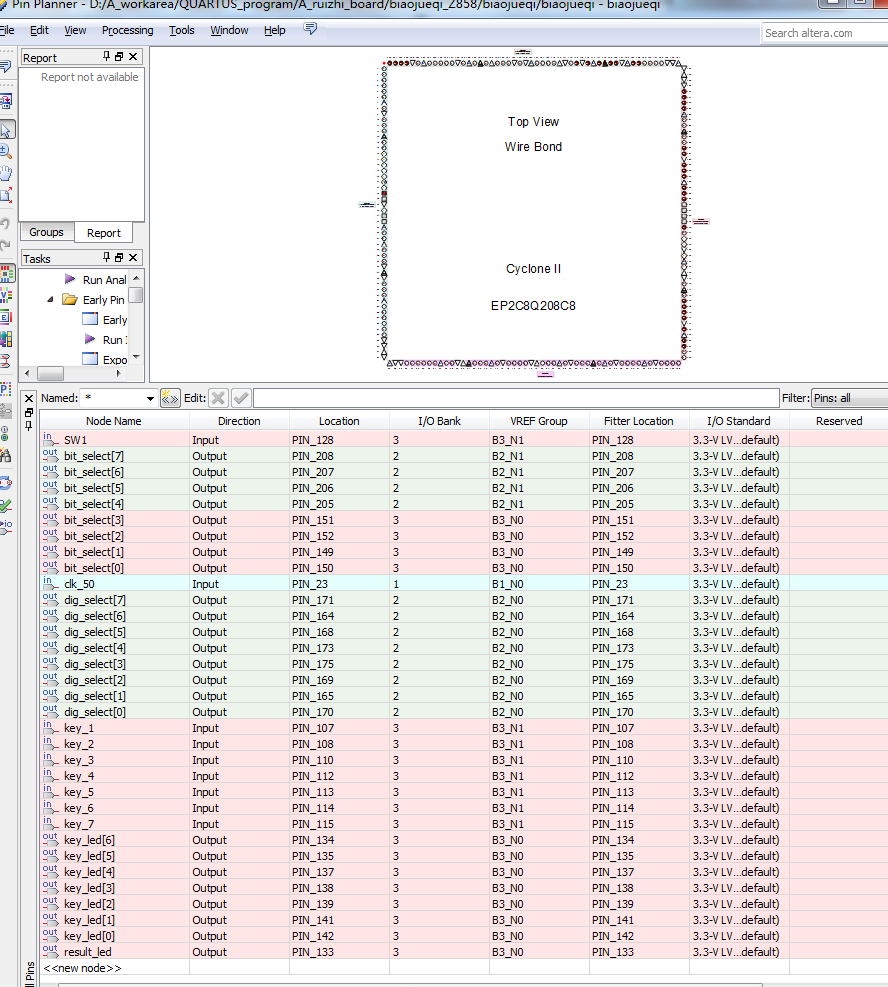888x987 pixels.
Task: Toggle the edges 'E' view icon
Action: pos(6,317)
